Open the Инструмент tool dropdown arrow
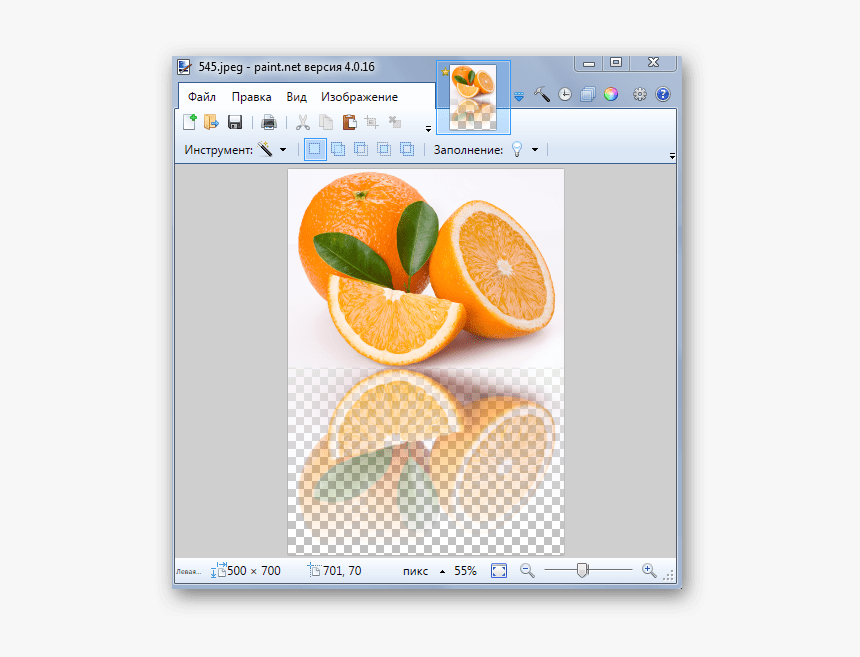 (x=283, y=149)
